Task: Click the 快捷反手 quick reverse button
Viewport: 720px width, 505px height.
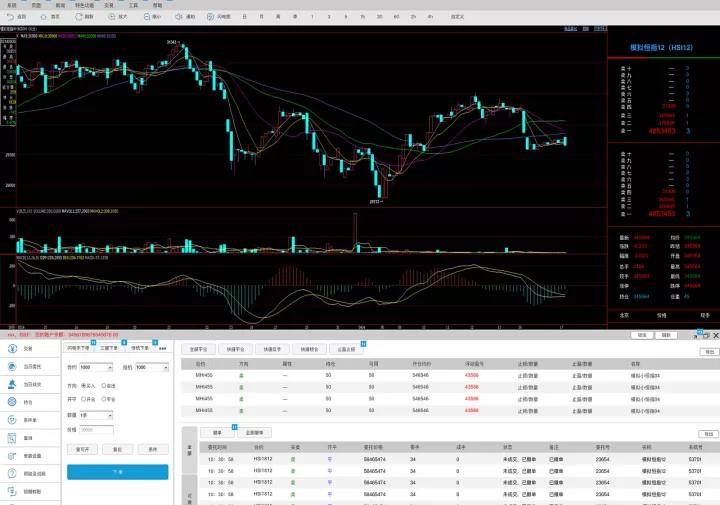Action: click(x=272, y=349)
